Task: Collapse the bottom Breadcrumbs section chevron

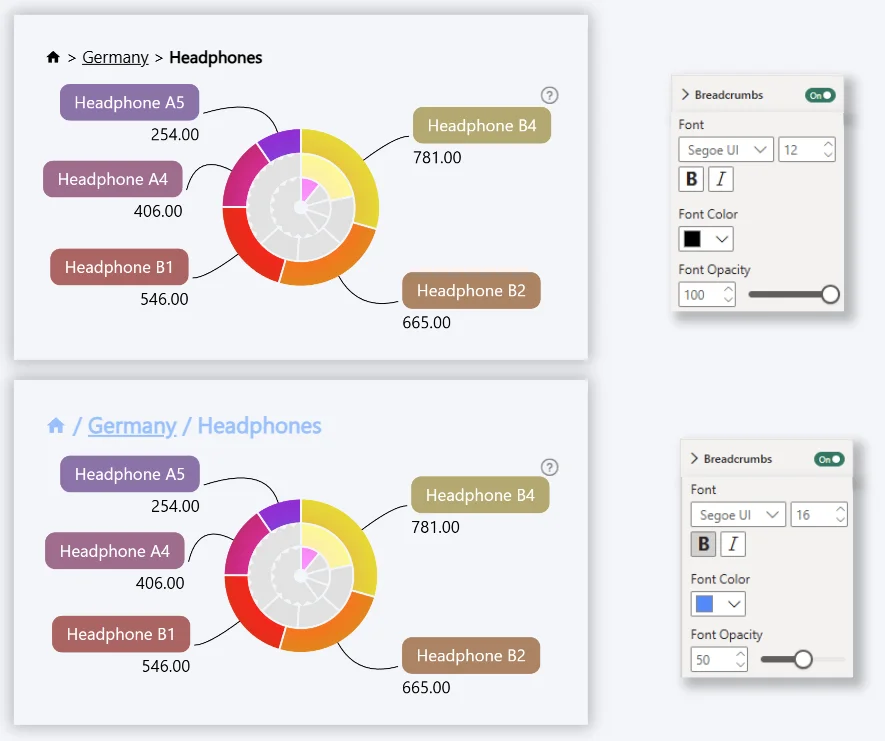Action: [695, 459]
